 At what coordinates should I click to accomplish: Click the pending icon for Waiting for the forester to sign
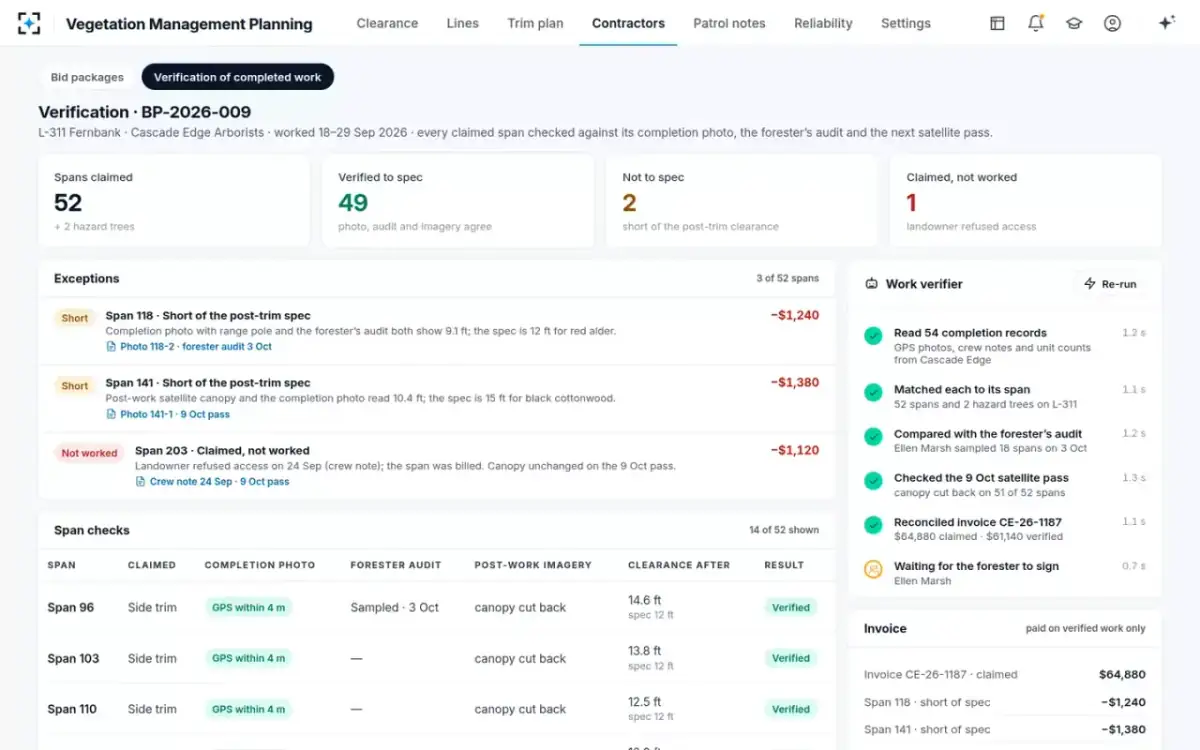pos(873,569)
